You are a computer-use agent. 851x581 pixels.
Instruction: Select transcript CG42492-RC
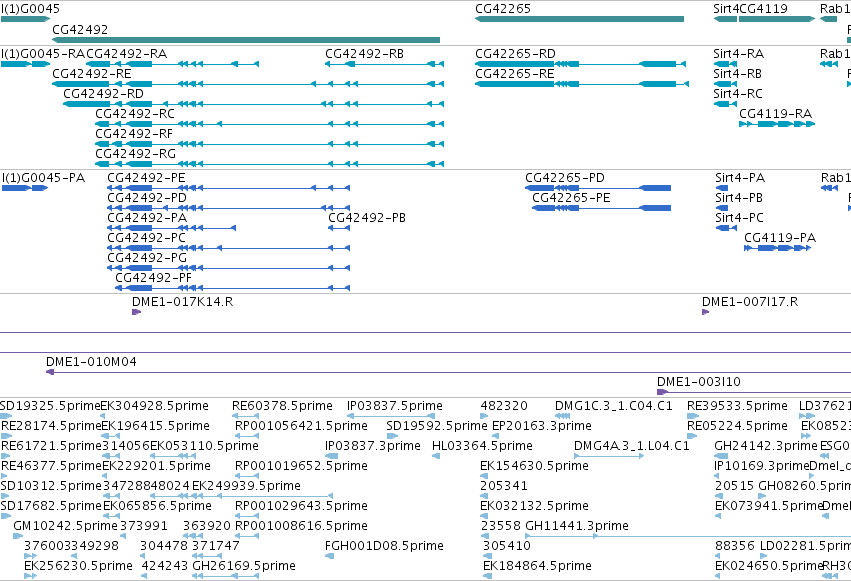click(x=270, y=124)
